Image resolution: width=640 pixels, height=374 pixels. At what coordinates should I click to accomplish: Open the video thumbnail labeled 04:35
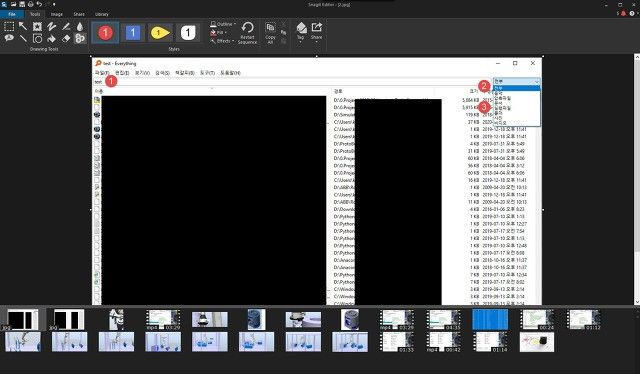click(443, 319)
